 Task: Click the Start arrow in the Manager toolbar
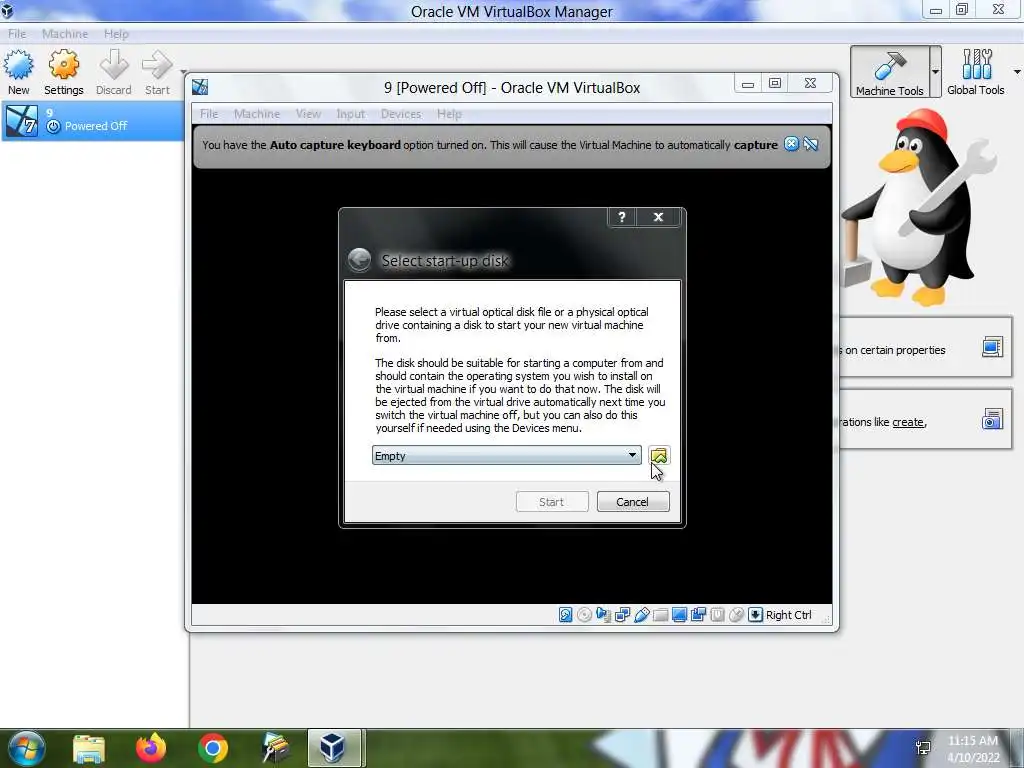pos(157,72)
